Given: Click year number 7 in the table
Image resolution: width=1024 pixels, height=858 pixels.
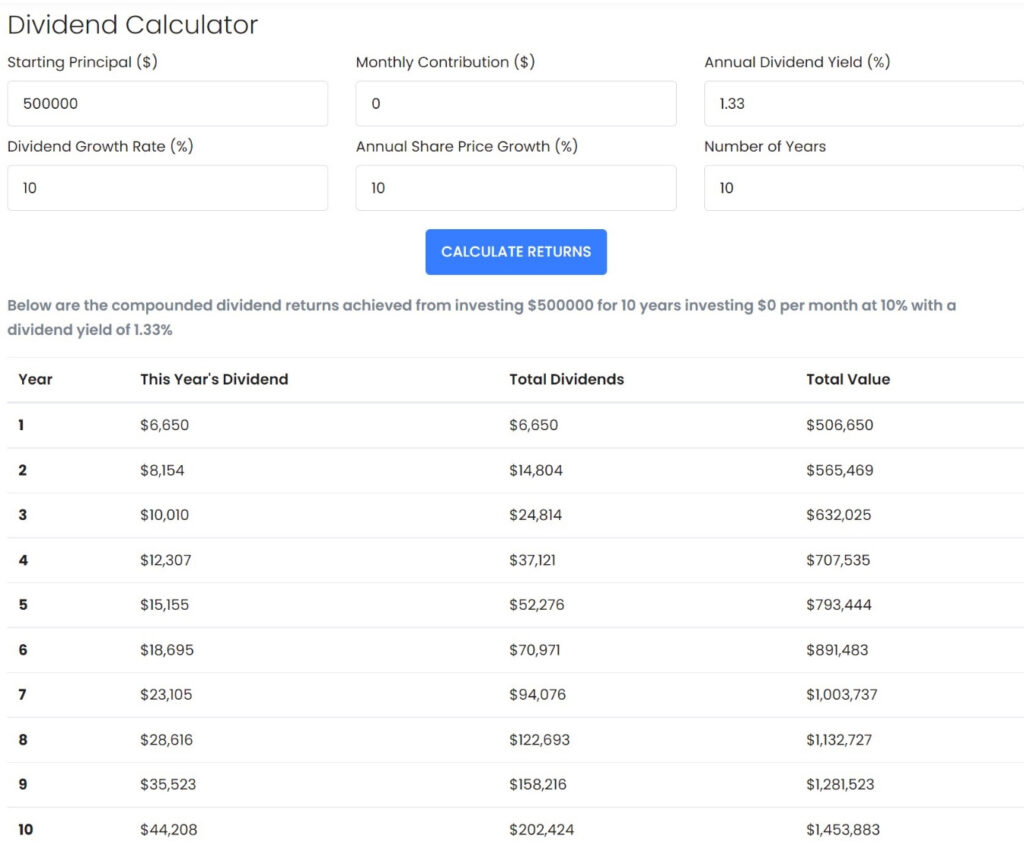Looking at the screenshot, I should point(23,694).
